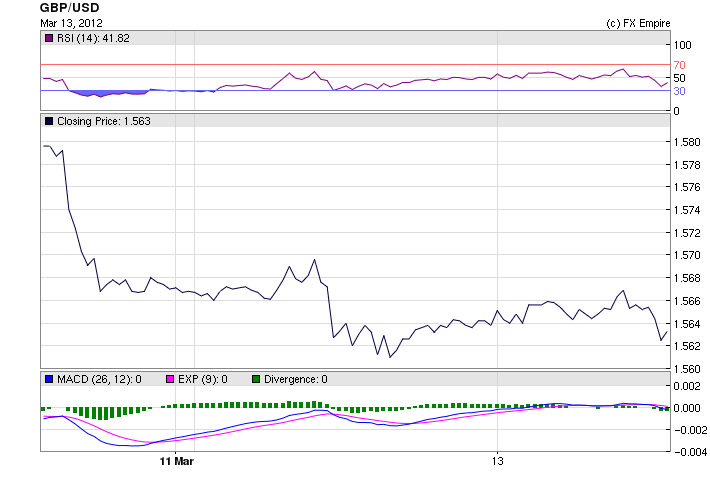Click the purple RSI legend swatch
710x487 pixels.
(x=49, y=38)
